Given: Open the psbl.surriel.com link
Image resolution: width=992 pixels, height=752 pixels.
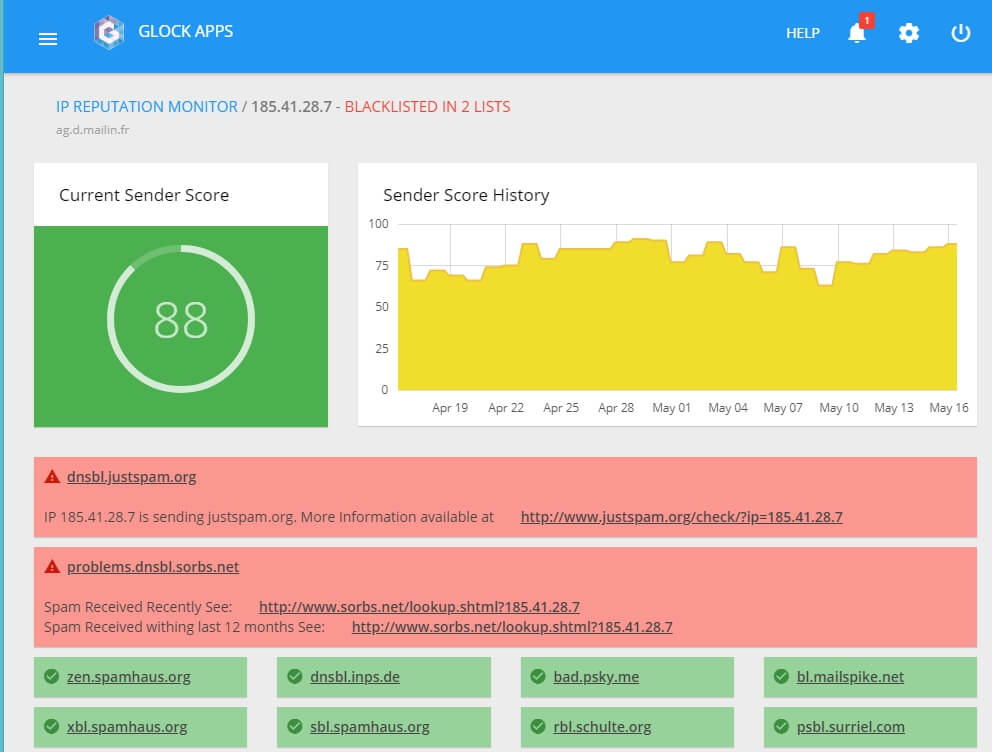Looking at the screenshot, I should tap(850, 727).
